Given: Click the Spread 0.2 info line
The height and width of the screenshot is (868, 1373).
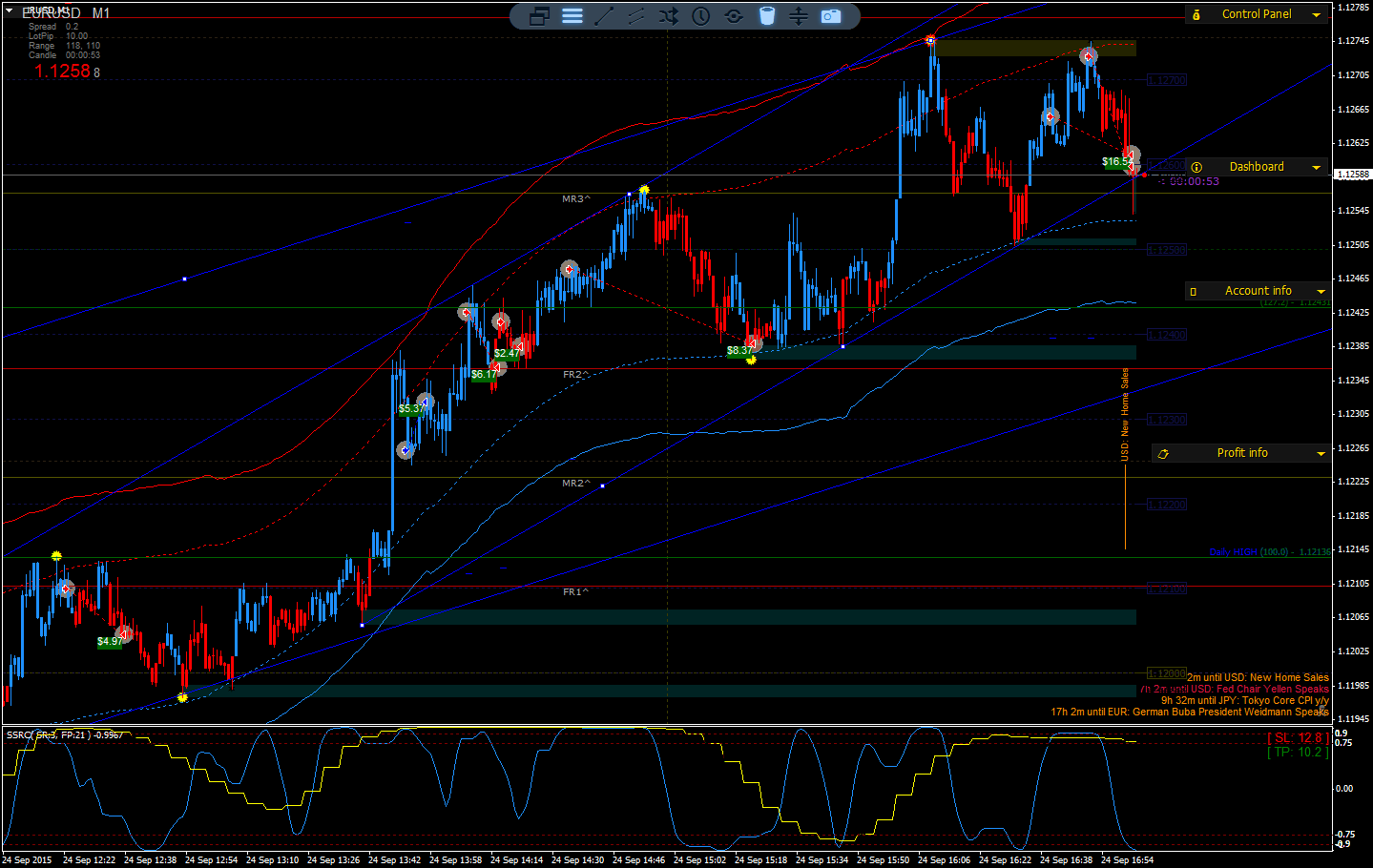Looking at the screenshot, I should coord(53,27).
